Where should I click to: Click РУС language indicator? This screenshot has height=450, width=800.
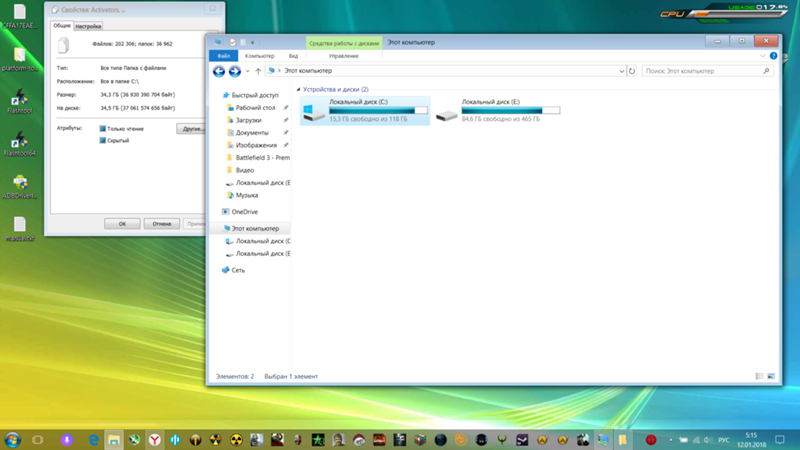723,440
